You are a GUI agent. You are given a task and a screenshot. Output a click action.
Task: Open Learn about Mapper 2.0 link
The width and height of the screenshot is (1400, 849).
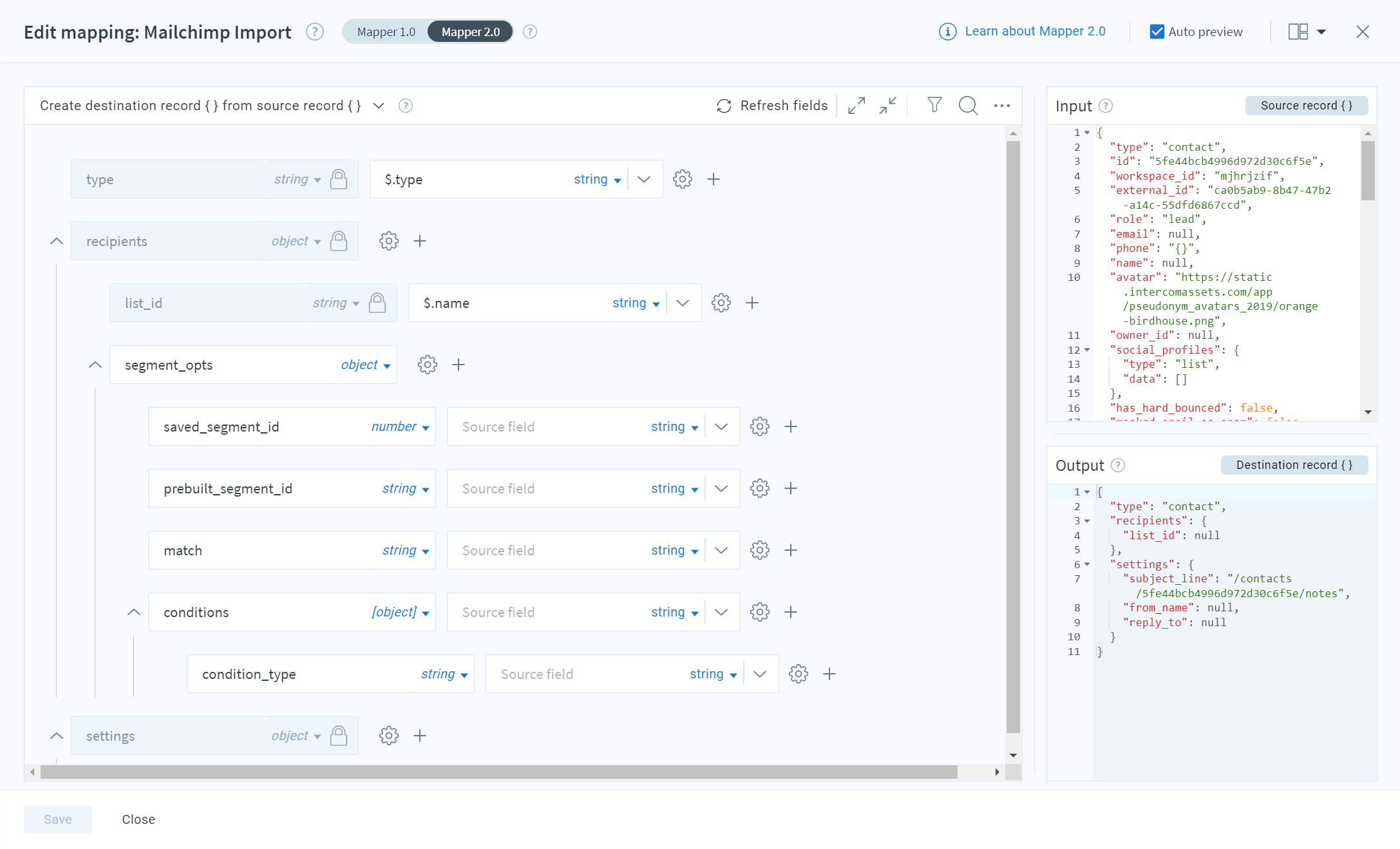click(1034, 32)
